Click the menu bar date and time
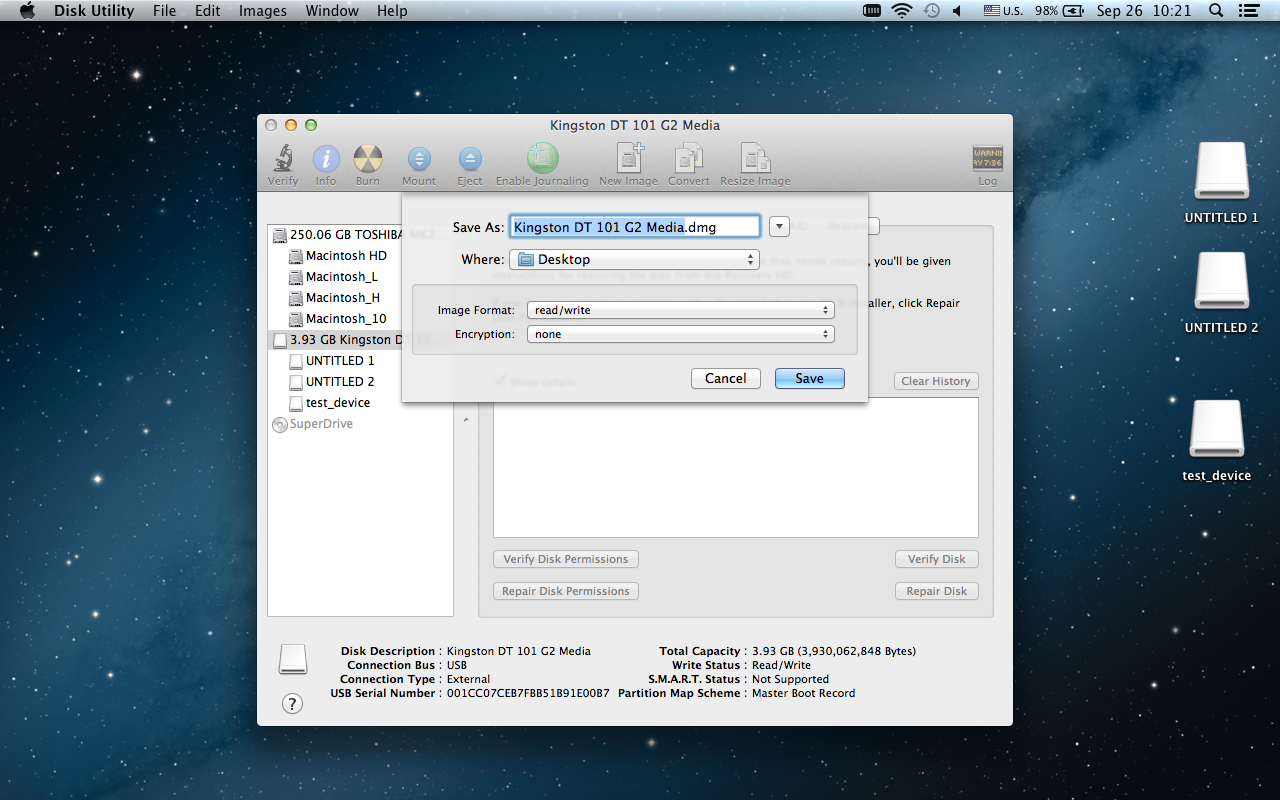 [1144, 11]
